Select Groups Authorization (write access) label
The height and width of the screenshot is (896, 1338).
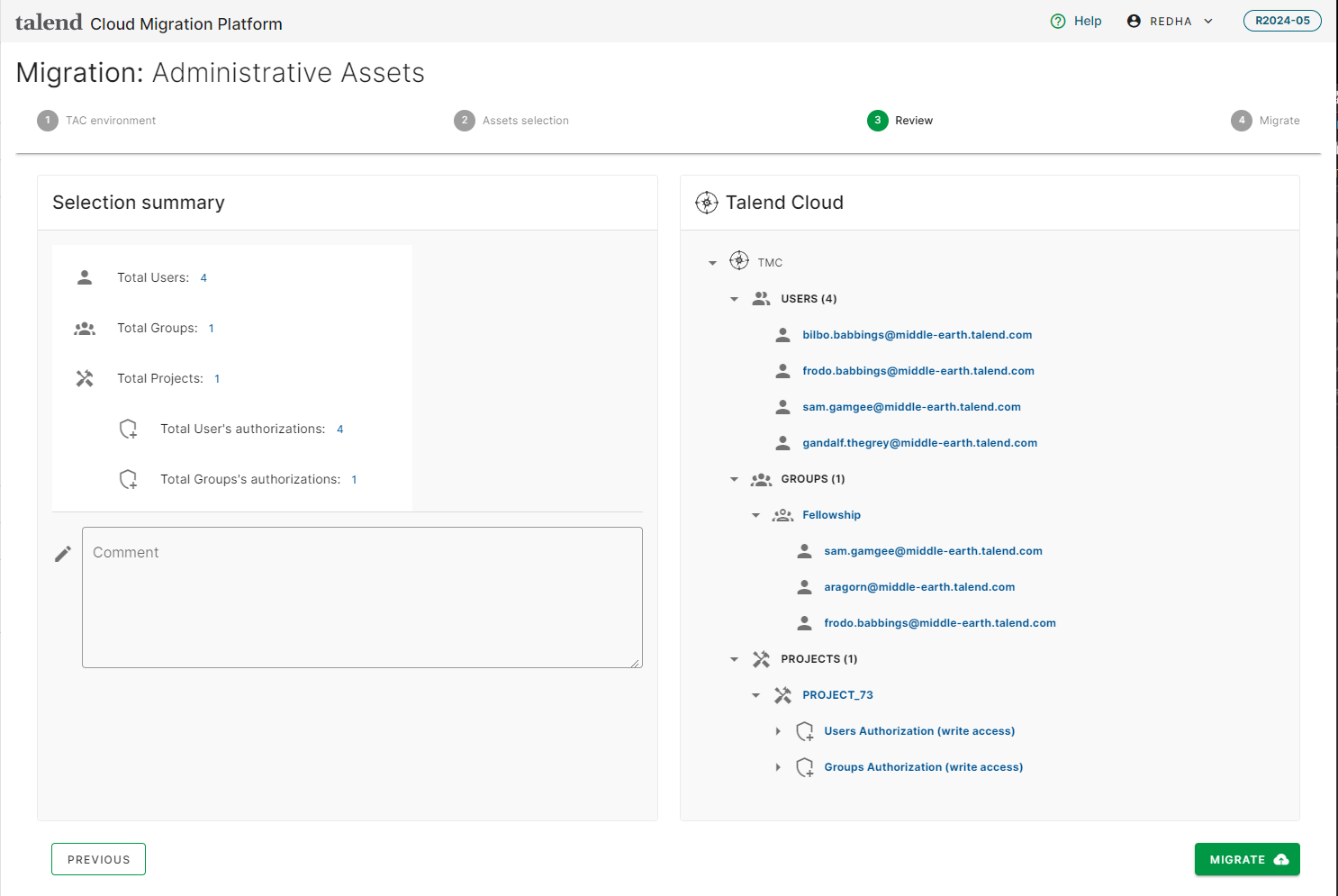[x=923, y=767]
